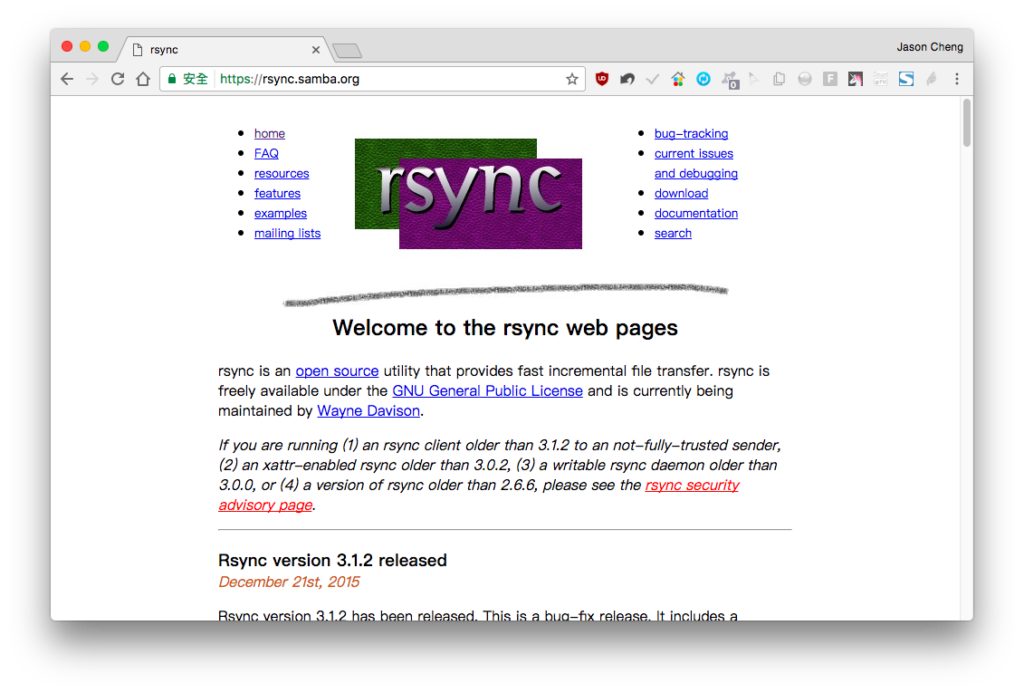Go back using the back arrow

click(67, 79)
